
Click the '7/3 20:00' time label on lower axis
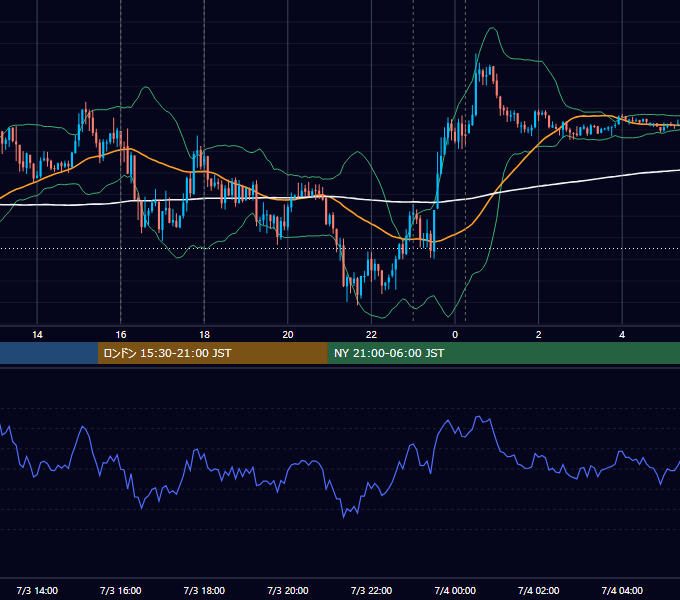tap(288, 590)
